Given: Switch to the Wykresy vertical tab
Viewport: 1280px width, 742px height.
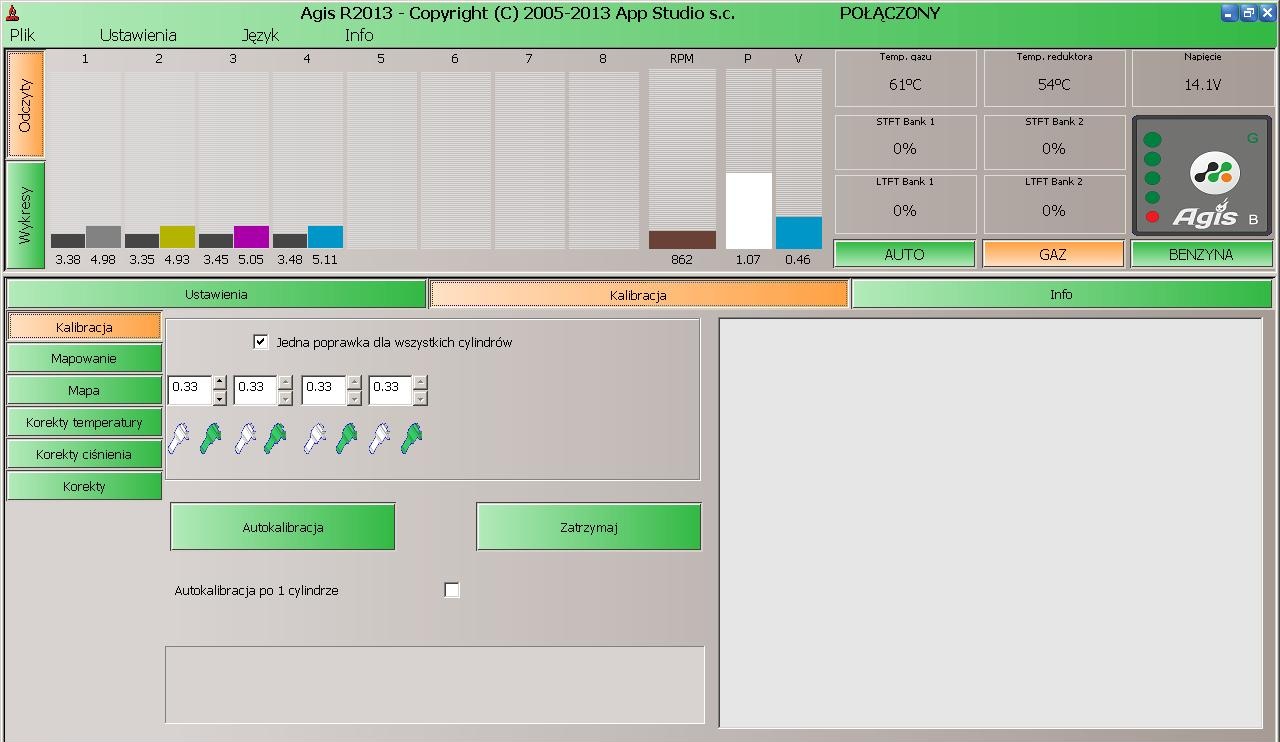Looking at the screenshot, I should point(26,215).
